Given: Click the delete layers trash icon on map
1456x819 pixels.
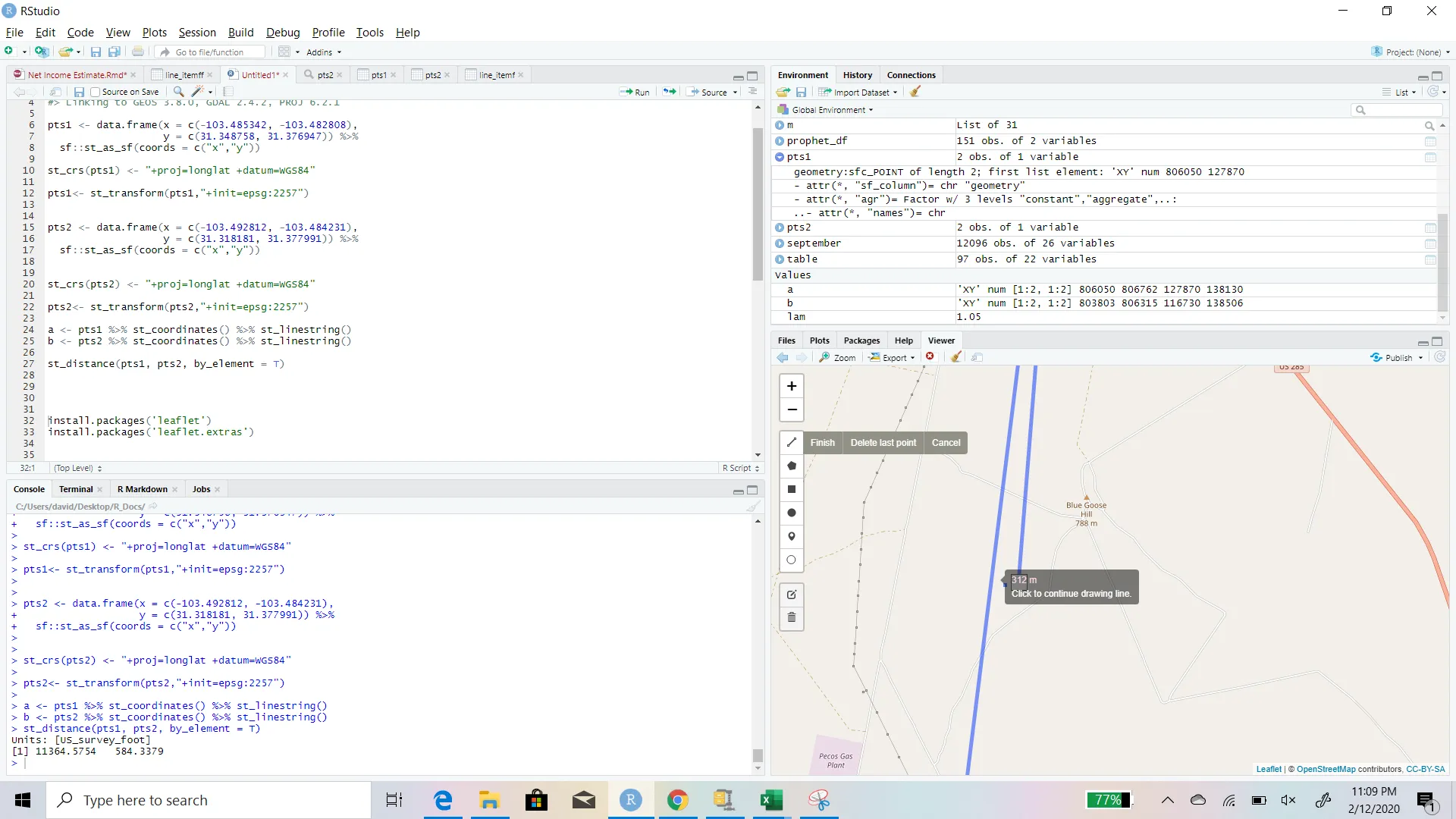Looking at the screenshot, I should 792,617.
